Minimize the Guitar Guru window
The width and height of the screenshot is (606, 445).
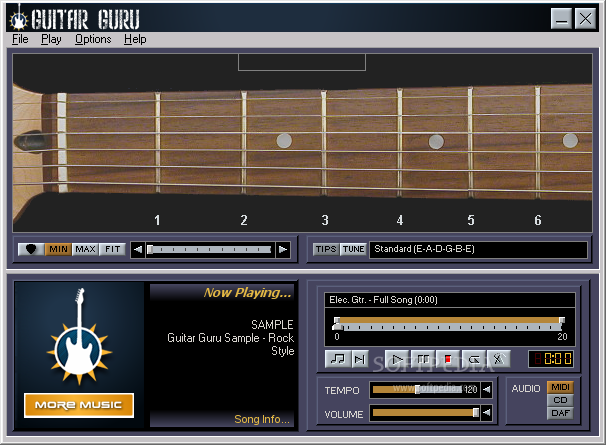coord(562,18)
